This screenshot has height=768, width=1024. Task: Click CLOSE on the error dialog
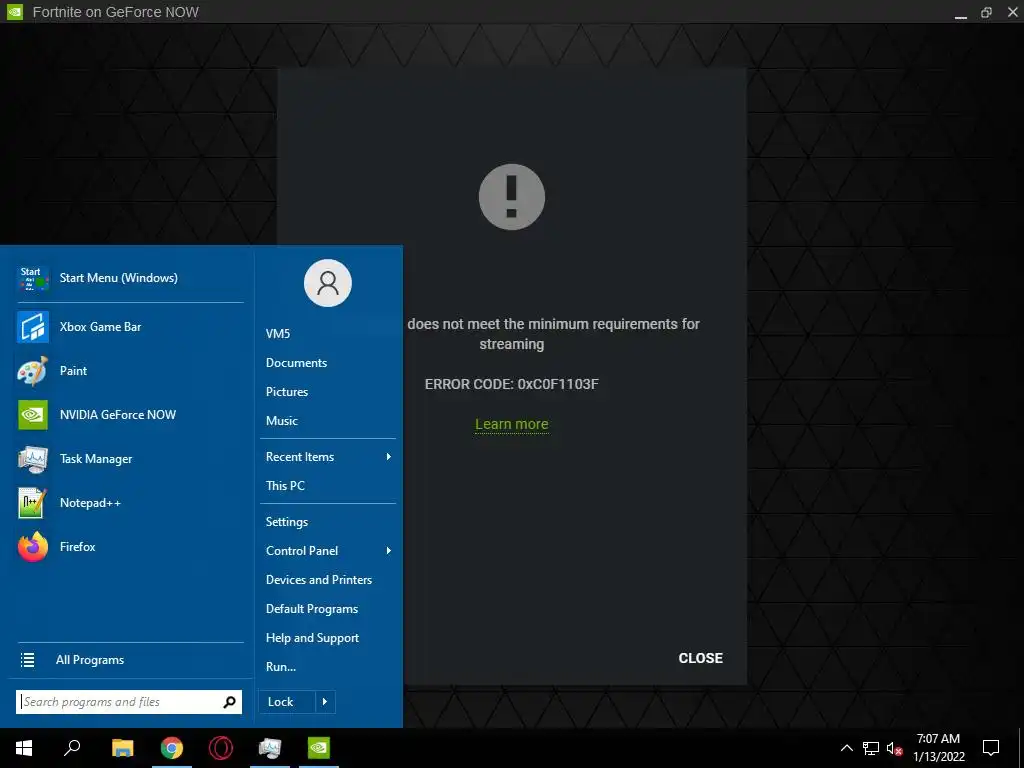coord(700,658)
